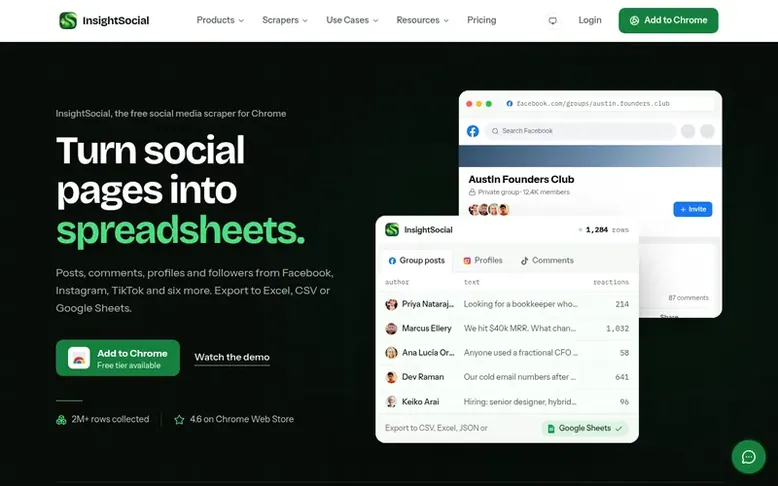
Task: Click the Facebook logo in mock browser
Action: click(473, 131)
